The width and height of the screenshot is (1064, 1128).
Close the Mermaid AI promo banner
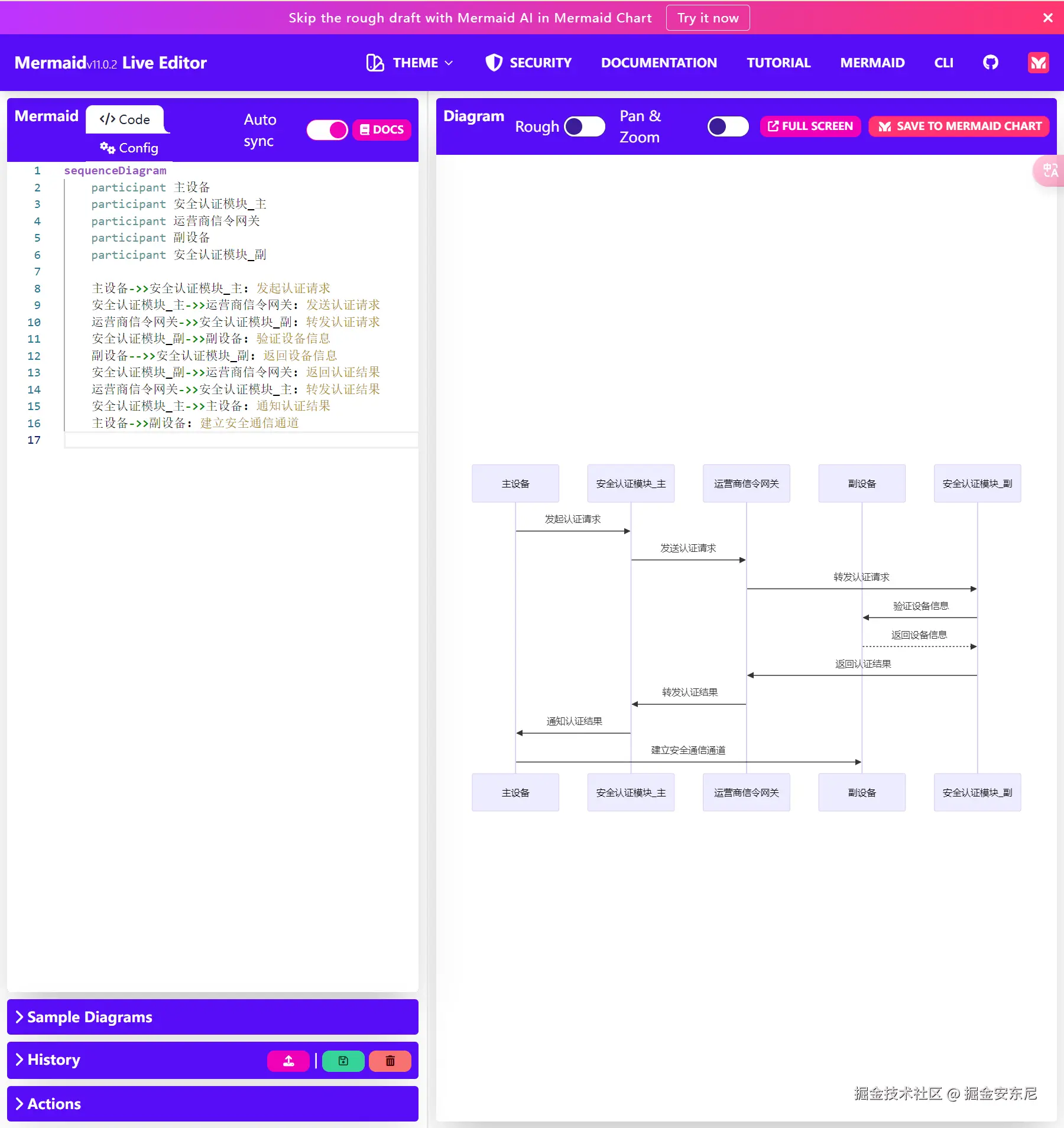tap(1048, 18)
